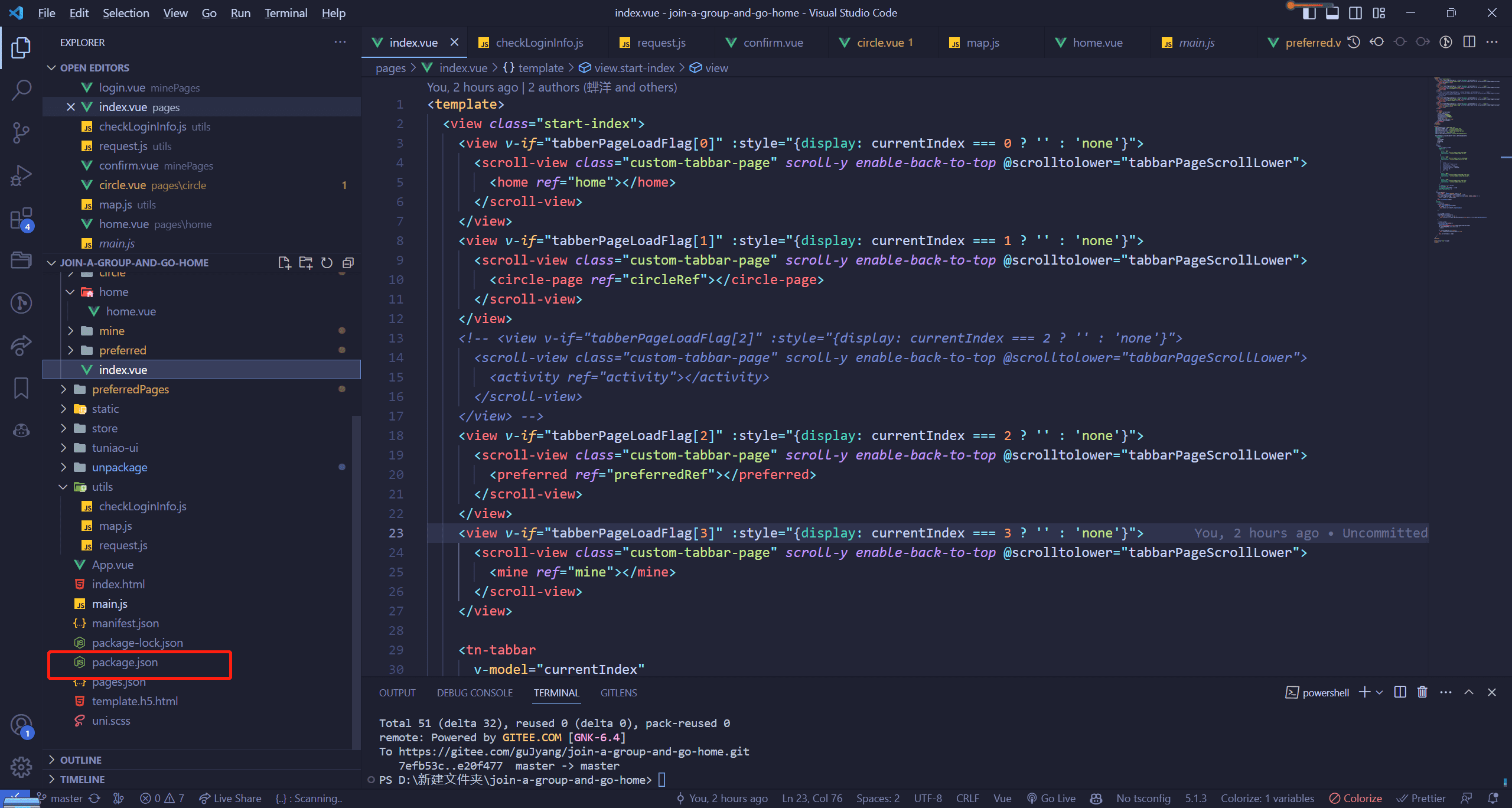Click Live Share in status bar

[230, 799]
